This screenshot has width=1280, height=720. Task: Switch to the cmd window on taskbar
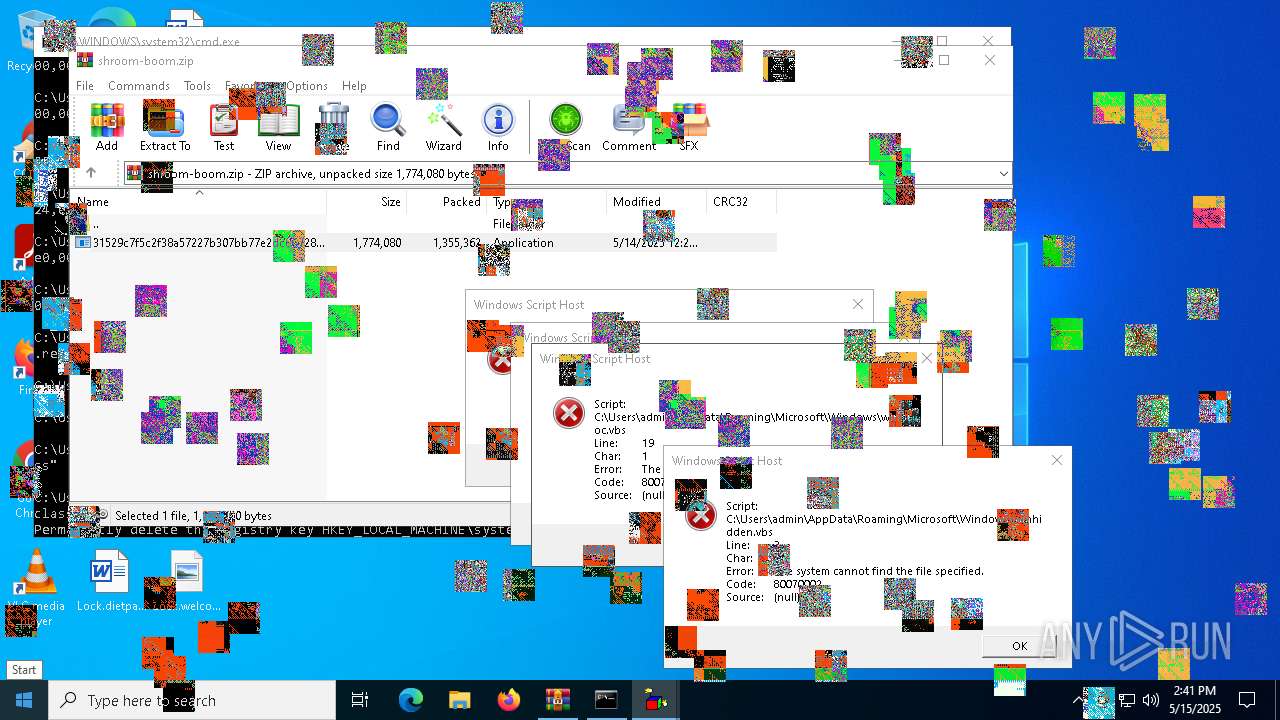tap(606, 700)
